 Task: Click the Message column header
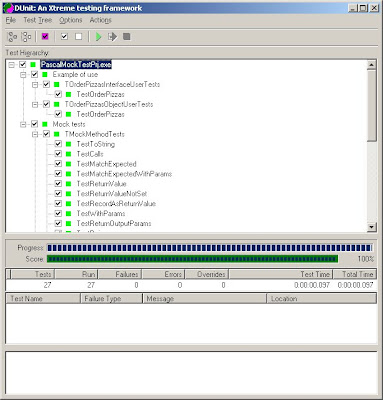click(204, 298)
